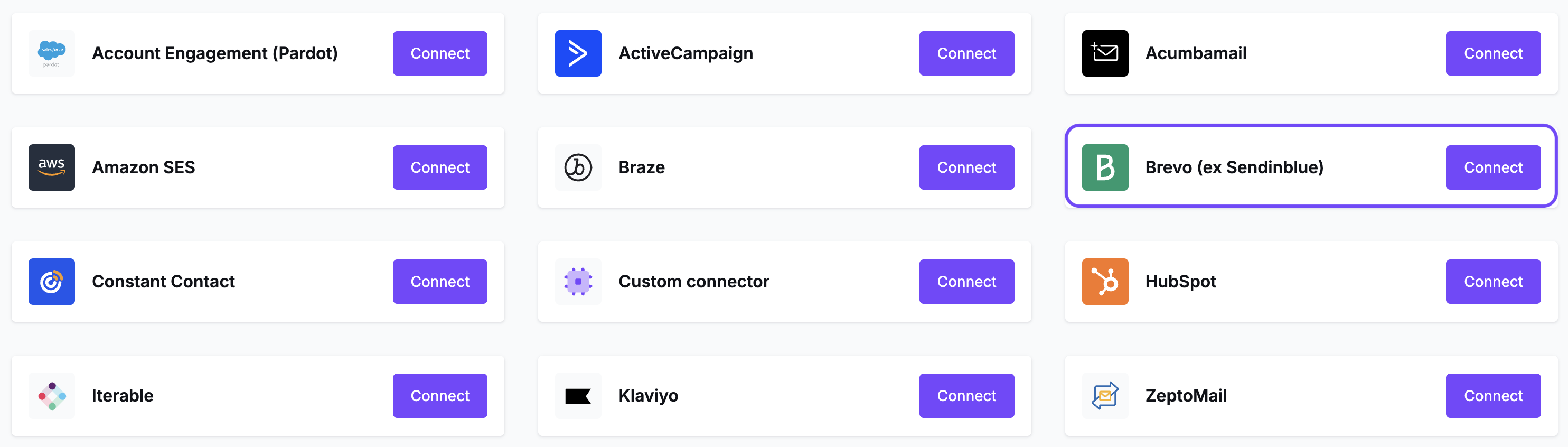This screenshot has height=447, width=1568.
Task: Click the orange HubSpot sprocket logo
Action: (x=1104, y=281)
